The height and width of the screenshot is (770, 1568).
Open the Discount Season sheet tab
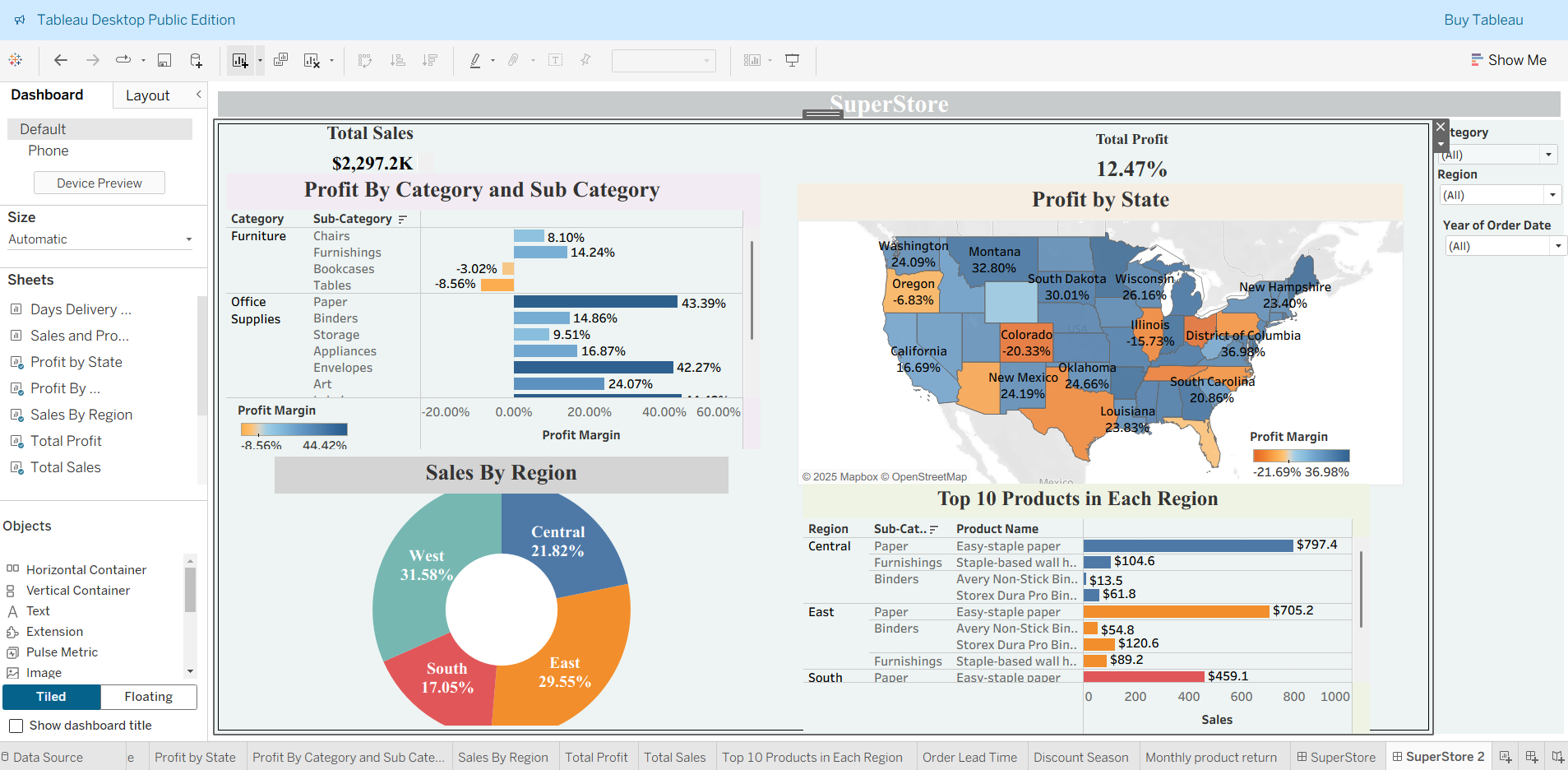coord(1080,757)
